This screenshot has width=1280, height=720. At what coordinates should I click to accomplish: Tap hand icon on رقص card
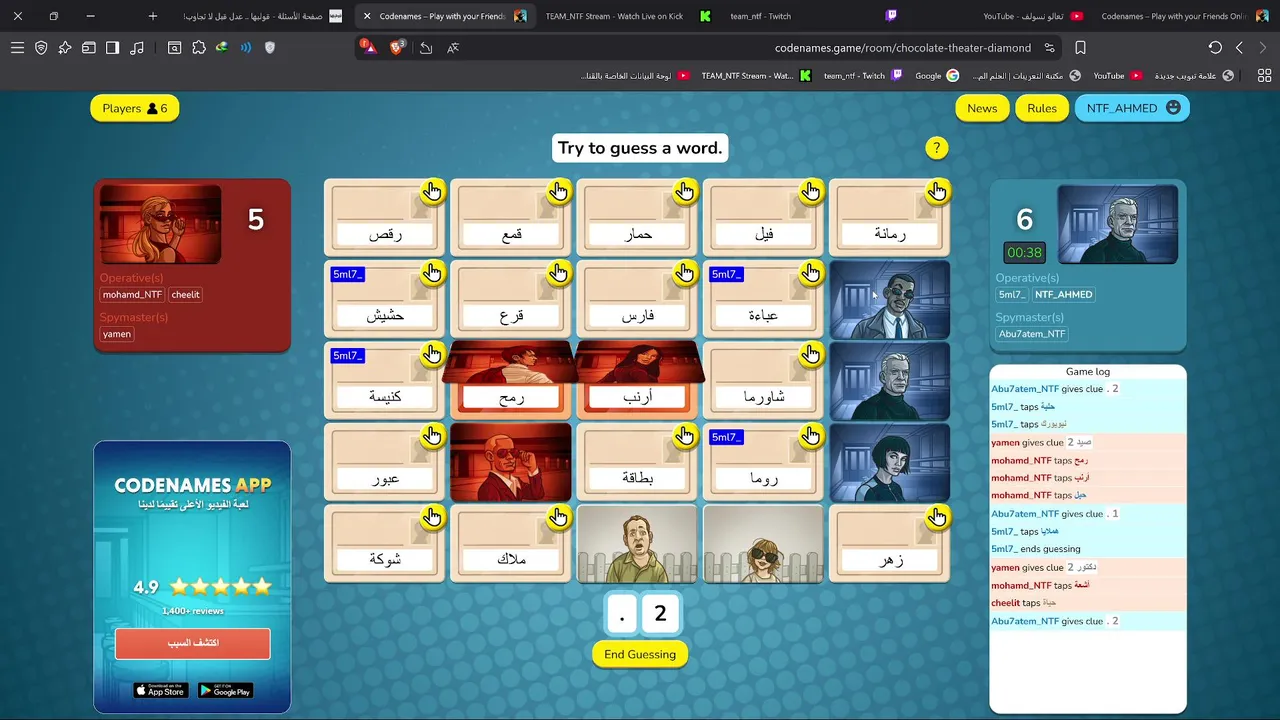click(x=432, y=191)
